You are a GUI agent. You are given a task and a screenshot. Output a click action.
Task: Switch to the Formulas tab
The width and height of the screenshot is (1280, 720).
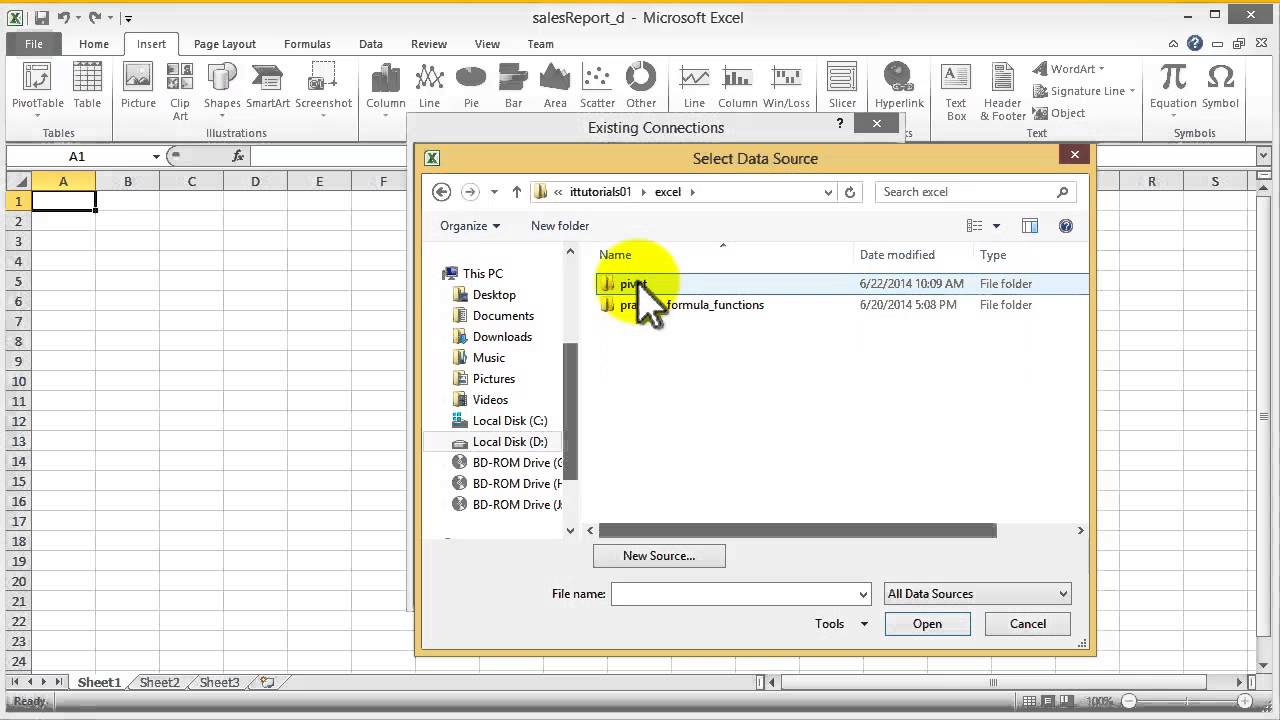coord(307,44)
